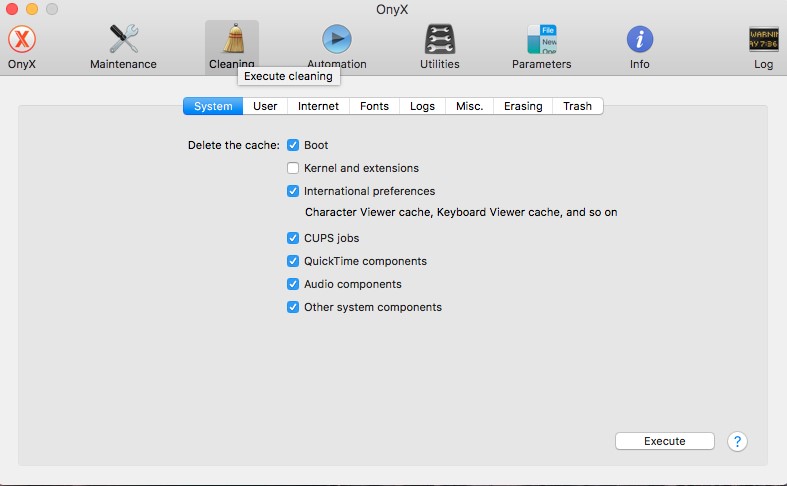Toggle QuickTime components checkbox

click(293, 261)
